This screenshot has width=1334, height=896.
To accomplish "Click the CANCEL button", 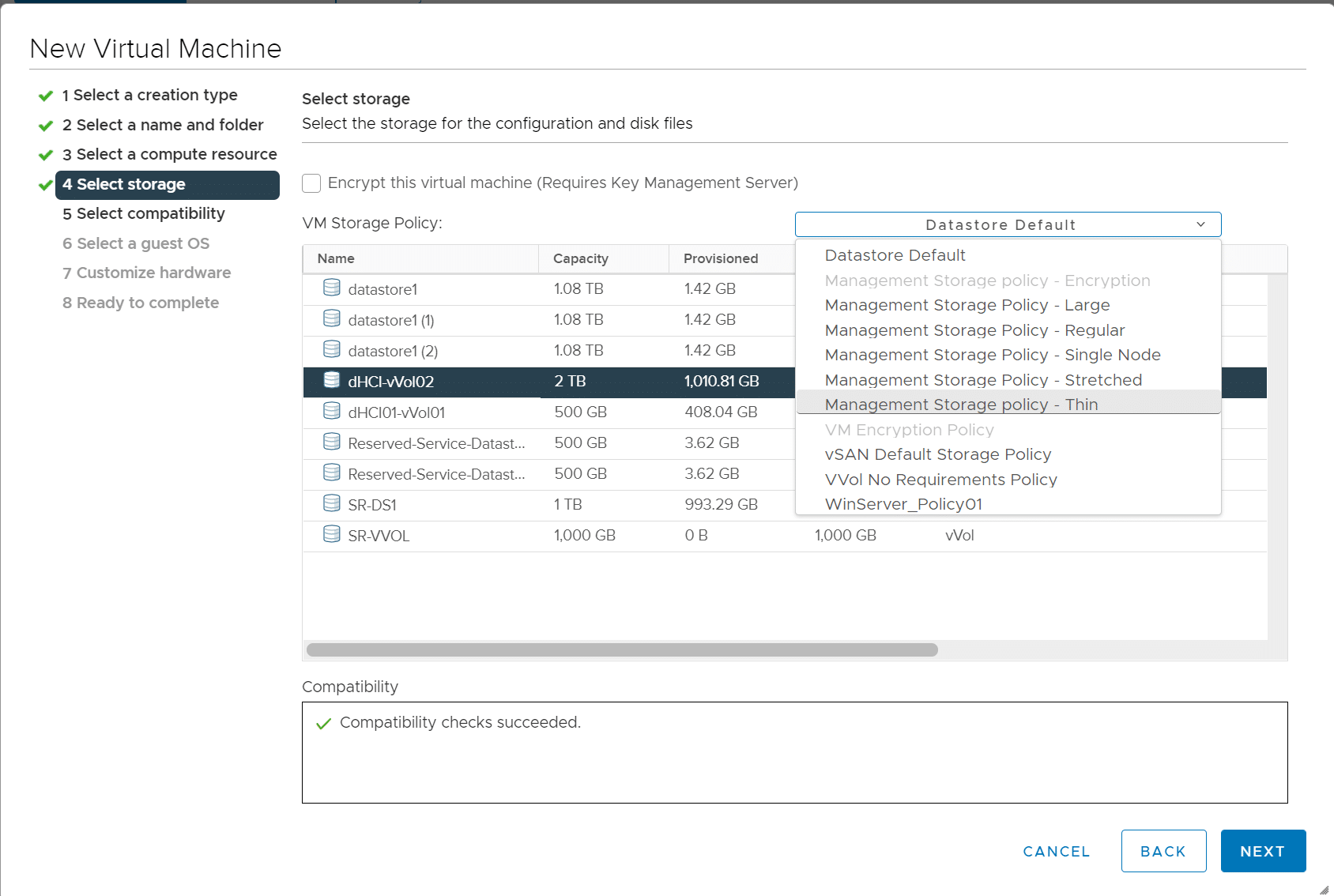I will tap(1057, 851).
